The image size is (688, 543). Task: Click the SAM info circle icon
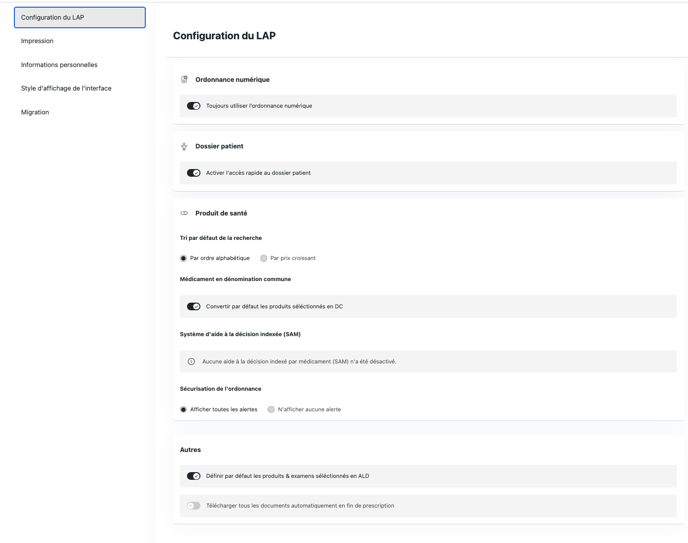pos(191,361)
